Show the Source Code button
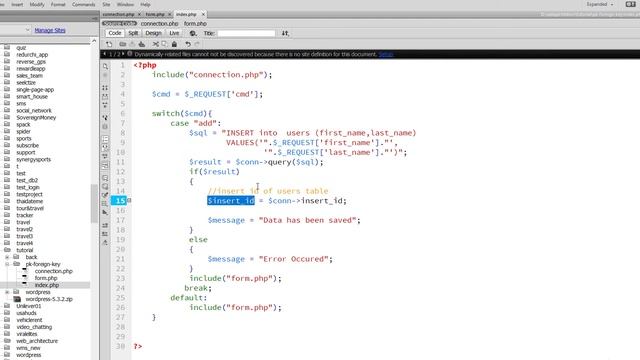 pyautogui.click(x=119, y=24)
